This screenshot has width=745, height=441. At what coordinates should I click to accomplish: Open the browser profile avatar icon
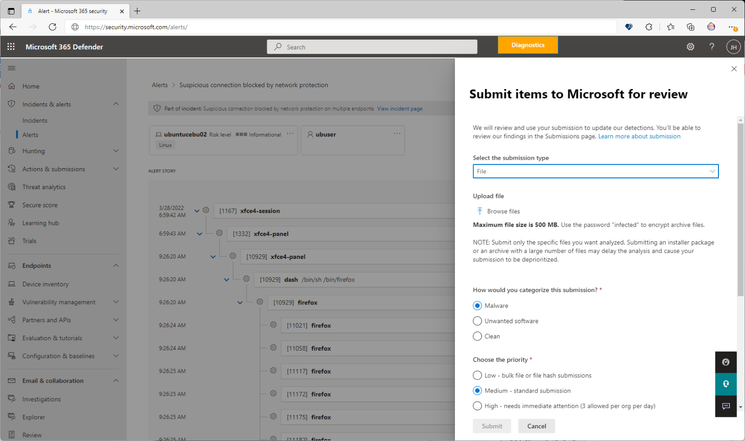(x=711, y=27)
